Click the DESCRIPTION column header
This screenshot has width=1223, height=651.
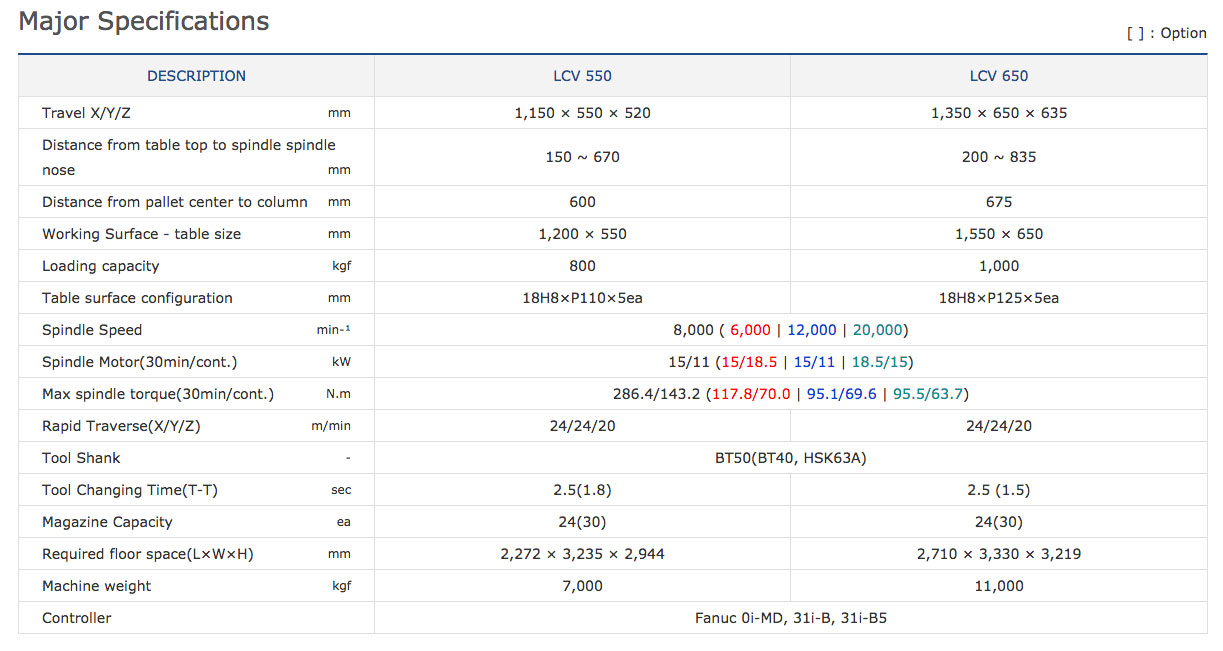tap(196, 76)
